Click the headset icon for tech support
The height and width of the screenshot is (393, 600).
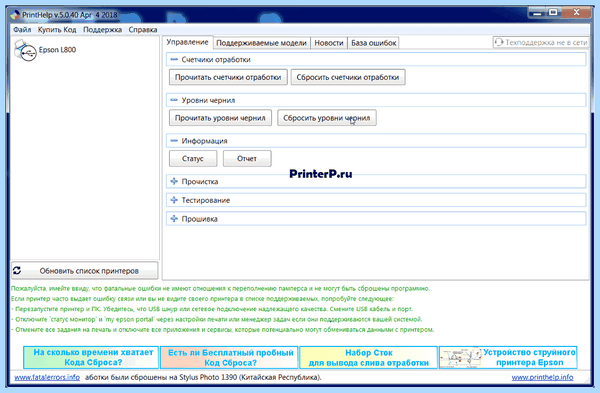click(x=499, y=42)
